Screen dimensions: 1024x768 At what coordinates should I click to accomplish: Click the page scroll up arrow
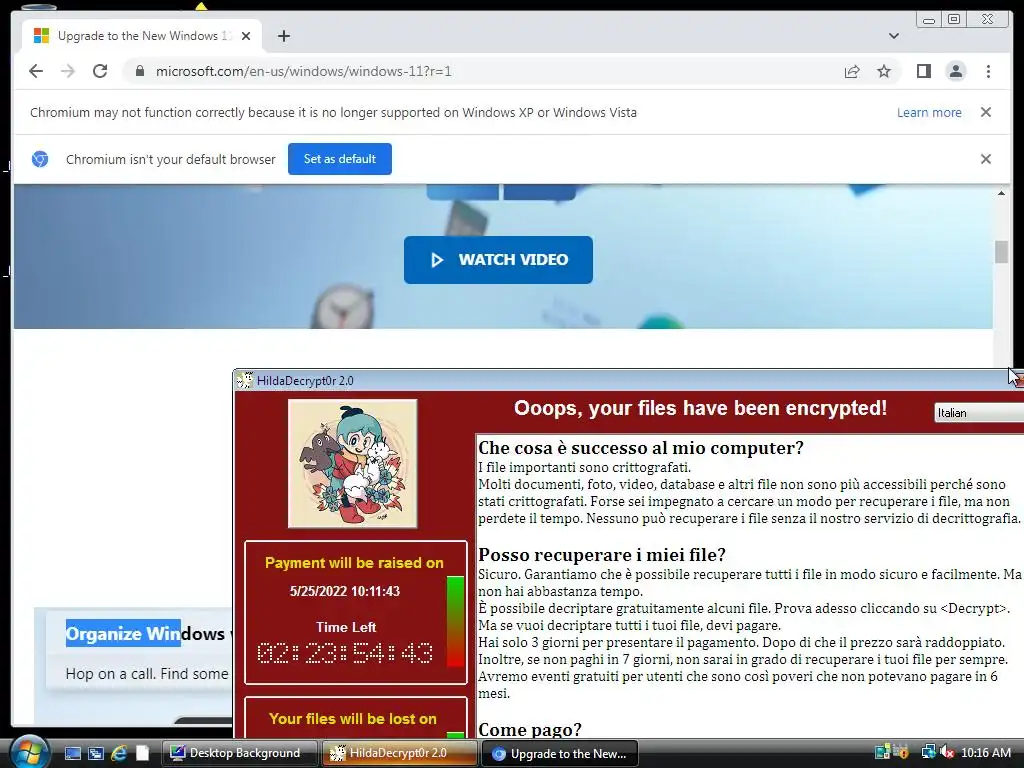[1001, 193]
